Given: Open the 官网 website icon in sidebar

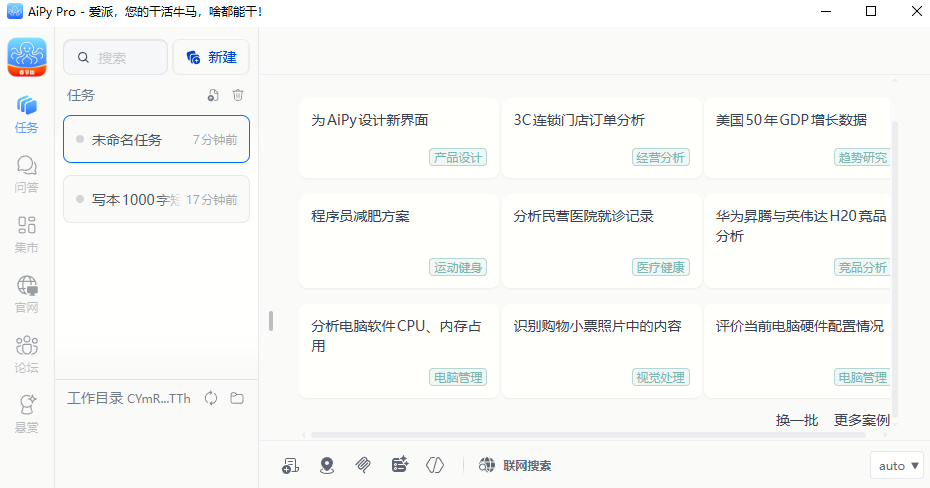Looking at the screenshot, I should point(27,293).
